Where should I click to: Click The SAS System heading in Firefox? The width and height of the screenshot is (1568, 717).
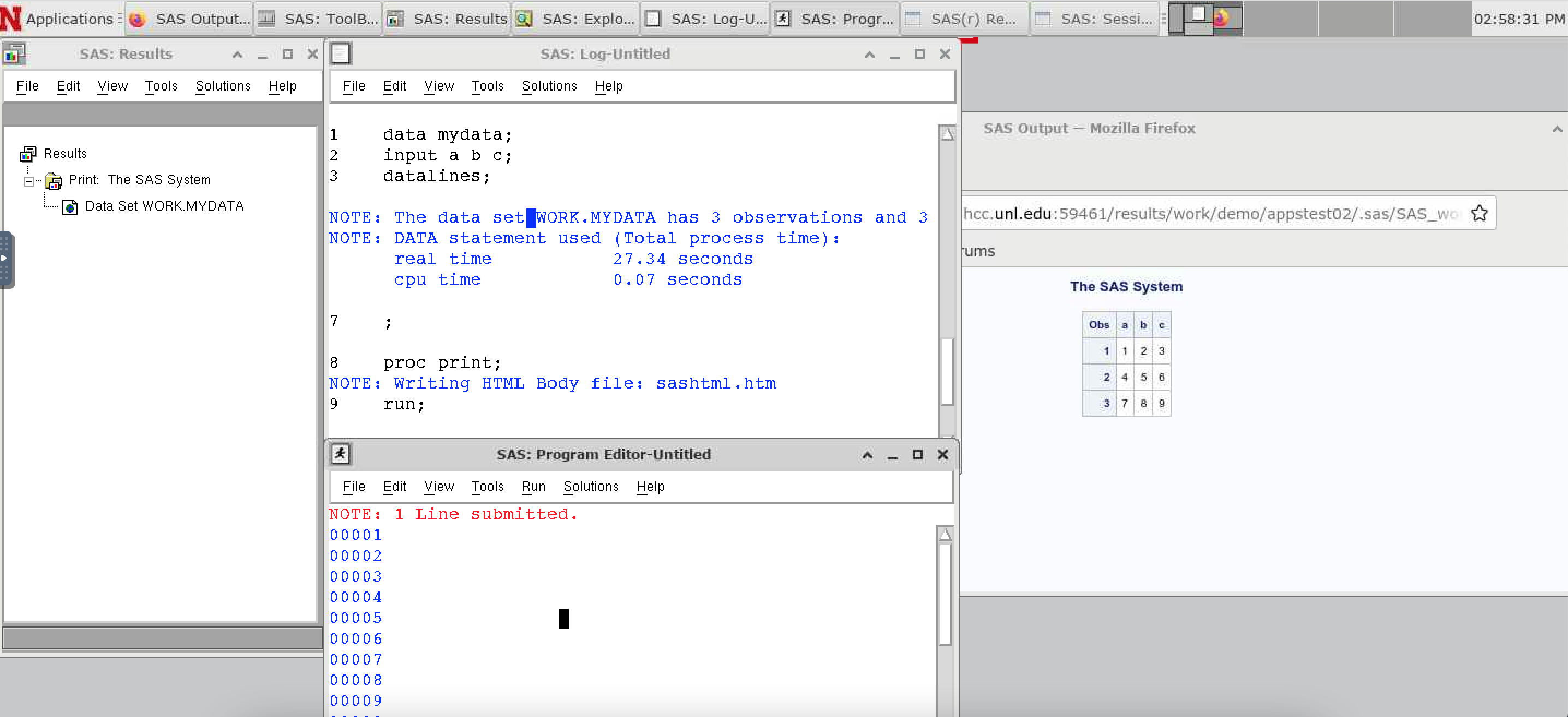[1126, 286]
